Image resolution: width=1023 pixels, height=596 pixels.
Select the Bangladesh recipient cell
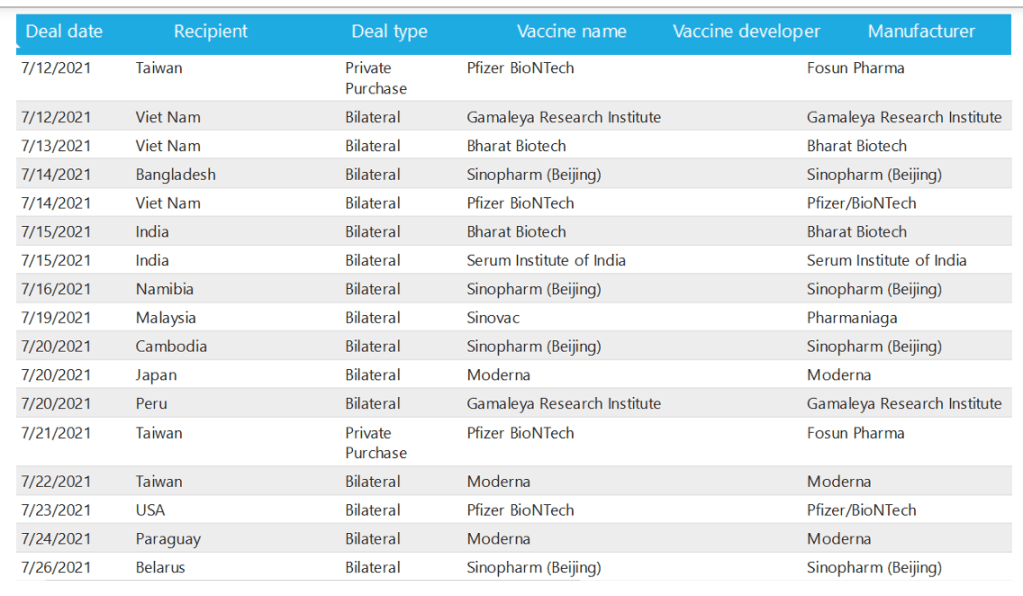point(175,174)
